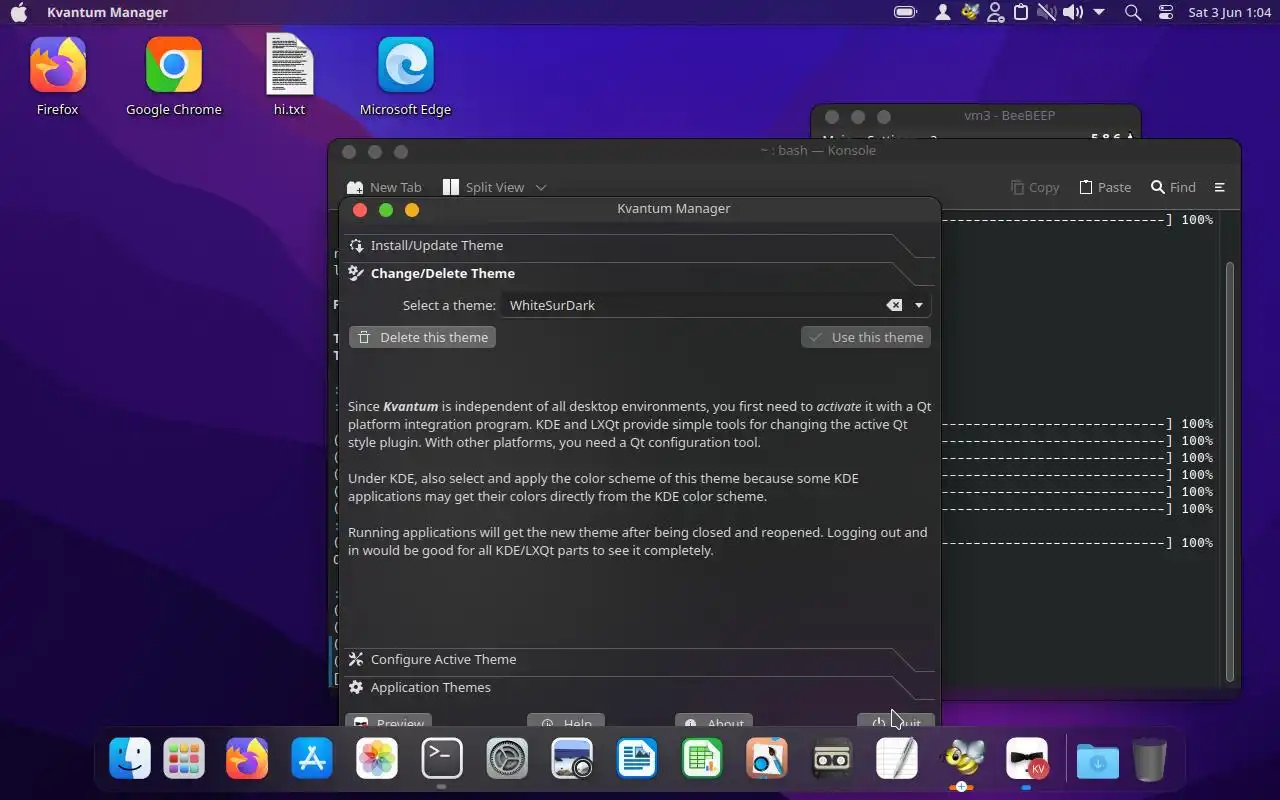
Task: Click the Kvantum Manager menu bar title
Action: pyautogui.click(x=107, y=13)
